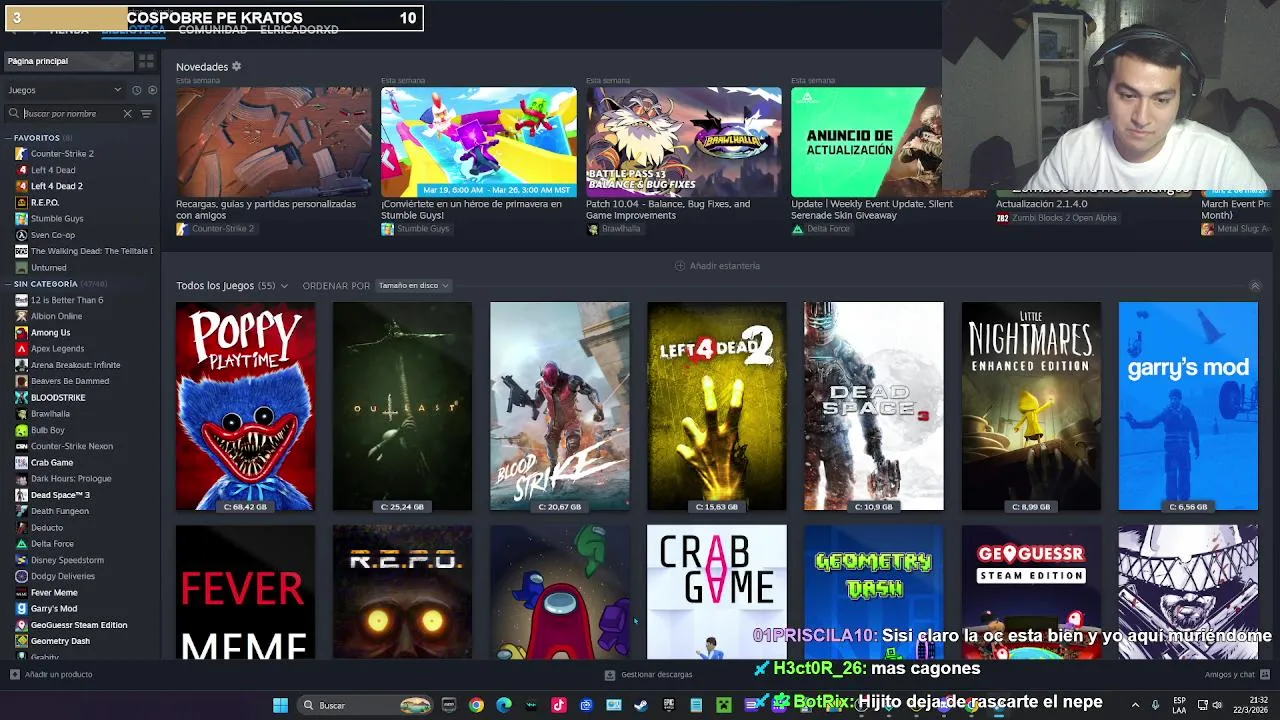Open Little Nightmares Enhanced Edition cover
The width and height of the screenshot is (1280, 720).
tap(1031, 406)
